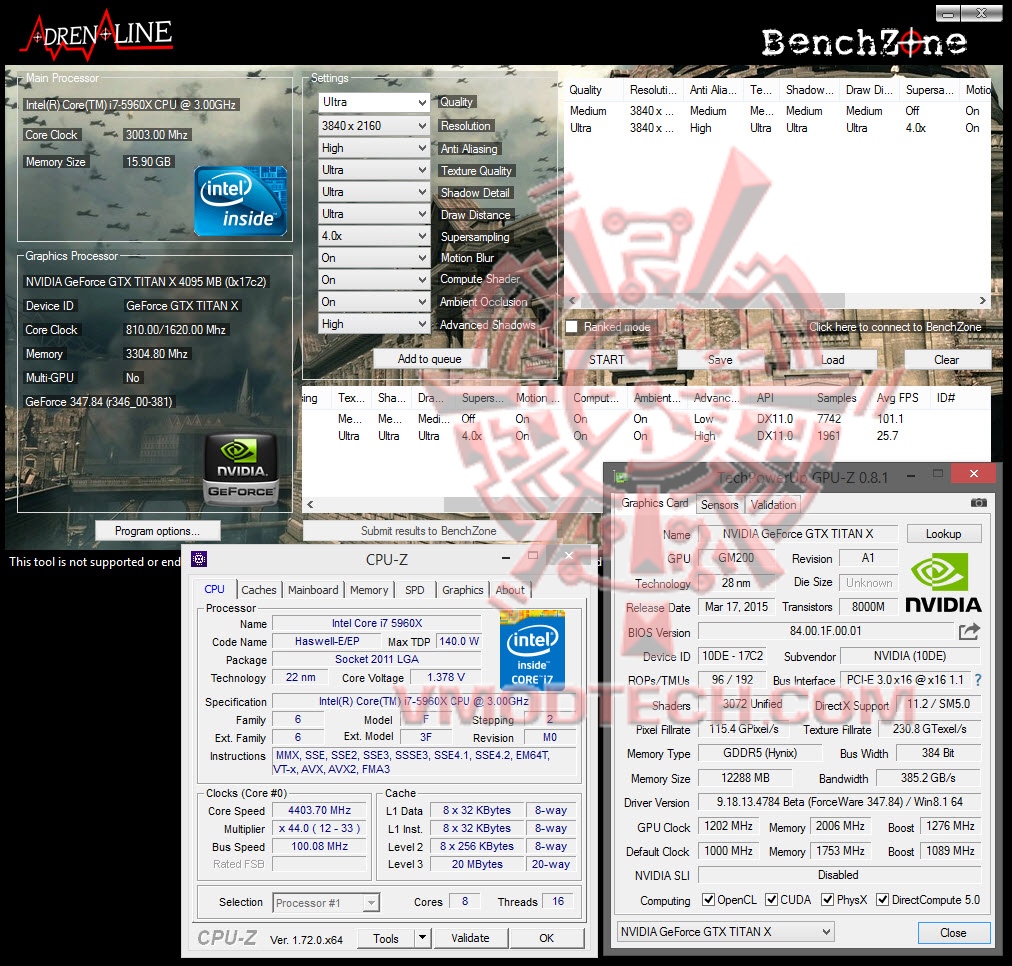Click the Close button in GPU-Z
The height and width of the screenshot is (966, 1012).
tap(953, 932)
